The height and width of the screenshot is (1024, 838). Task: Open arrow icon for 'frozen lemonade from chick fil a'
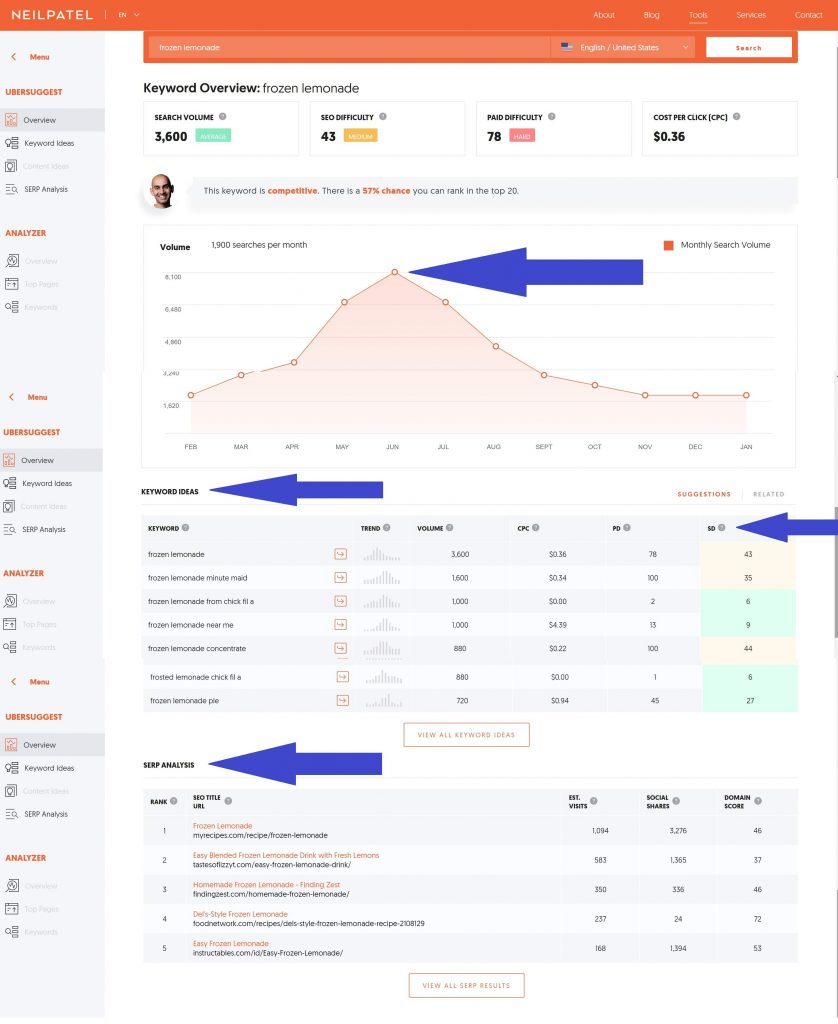tap(340, 601)
